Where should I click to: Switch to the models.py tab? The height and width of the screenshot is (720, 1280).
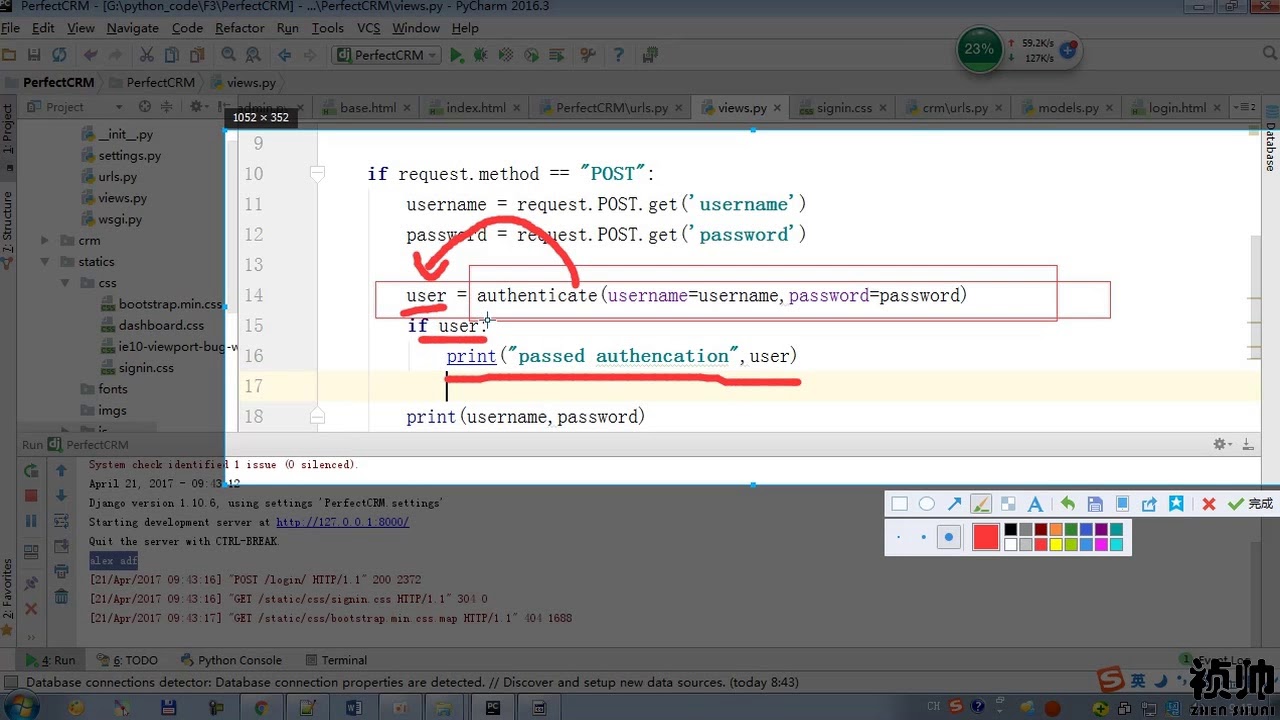click(1066, 108)
